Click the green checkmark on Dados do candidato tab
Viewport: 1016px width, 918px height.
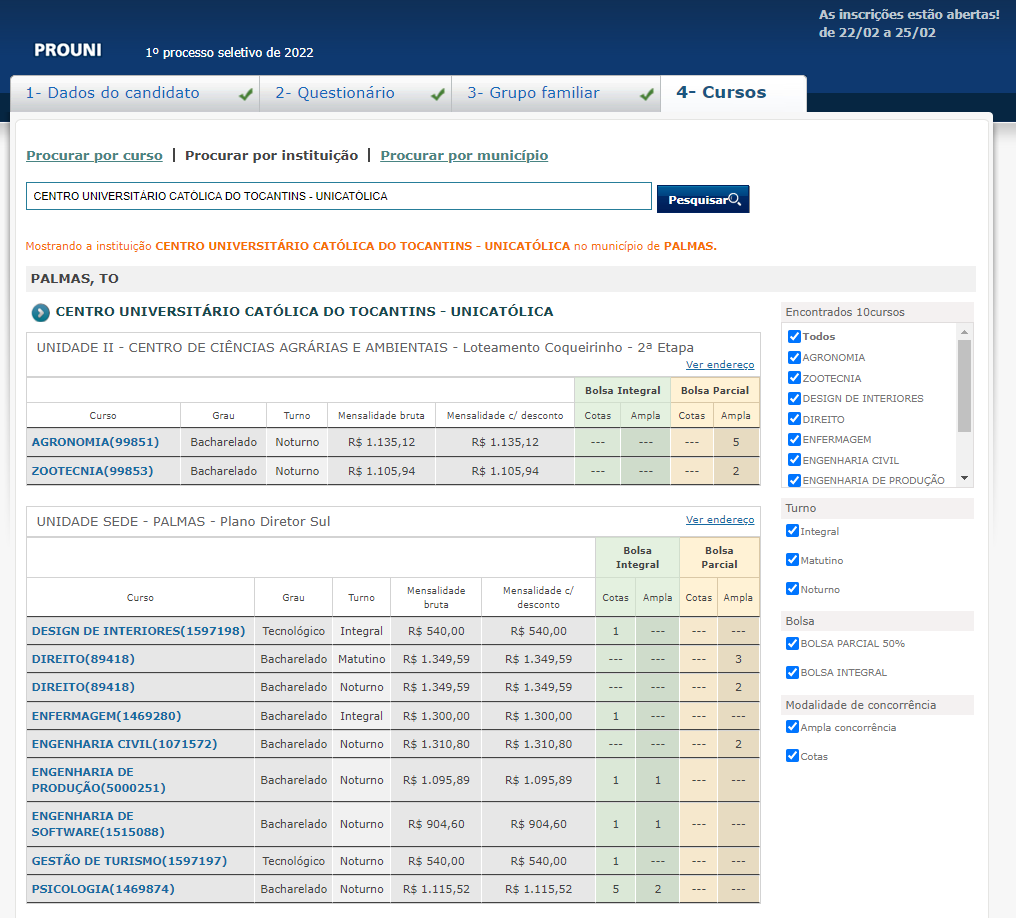tap(246, 95)
